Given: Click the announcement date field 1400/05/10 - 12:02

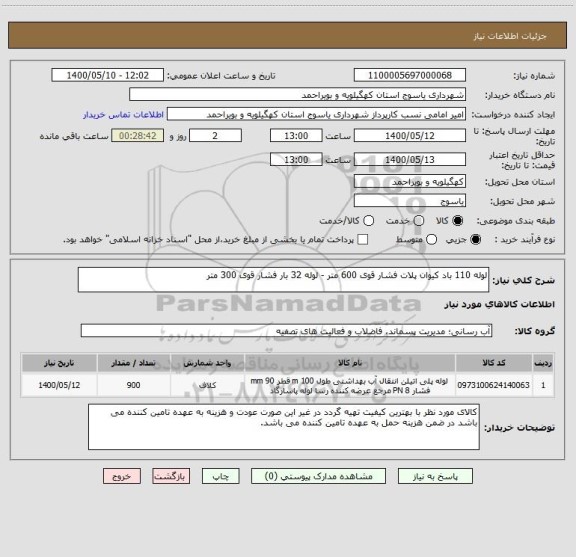Looking at the screenshot, I should [x=108, y=75].
